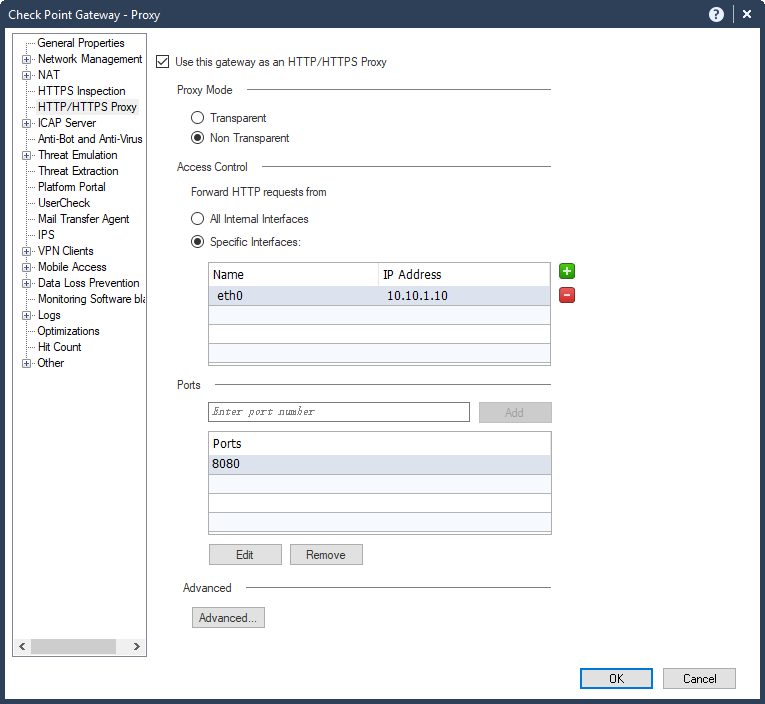Screen dimensions: 765x704
Task: Click tree scrollbar right arrow
Action: 137,646
